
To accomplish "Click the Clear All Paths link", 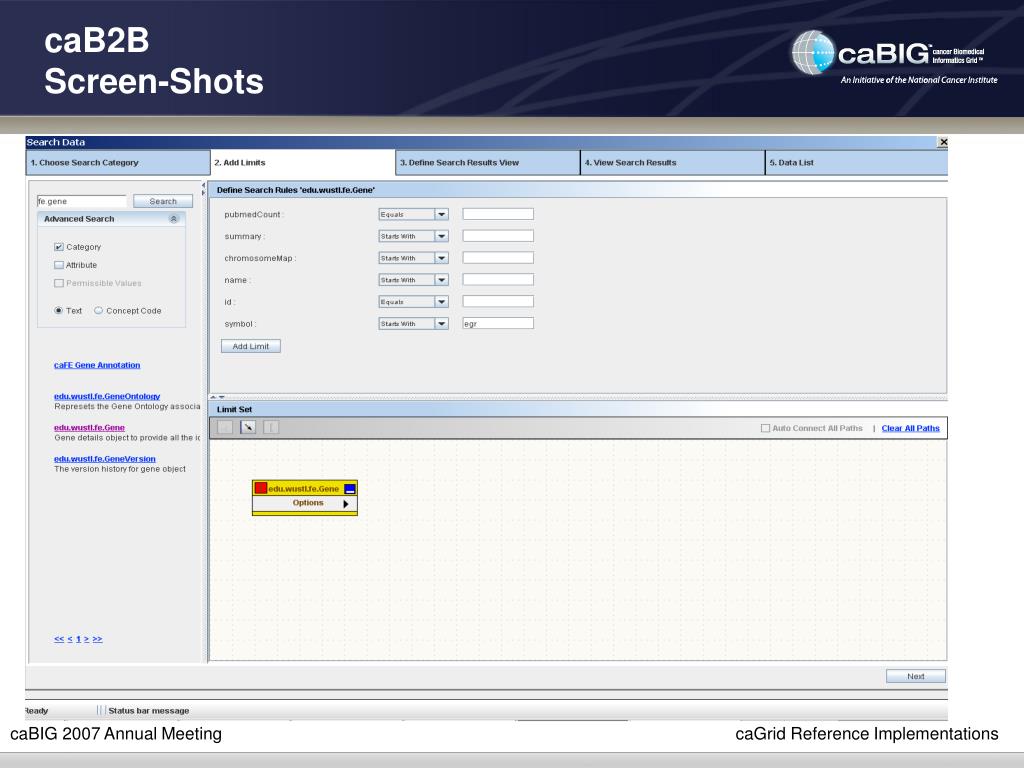I will pos(910,428).
